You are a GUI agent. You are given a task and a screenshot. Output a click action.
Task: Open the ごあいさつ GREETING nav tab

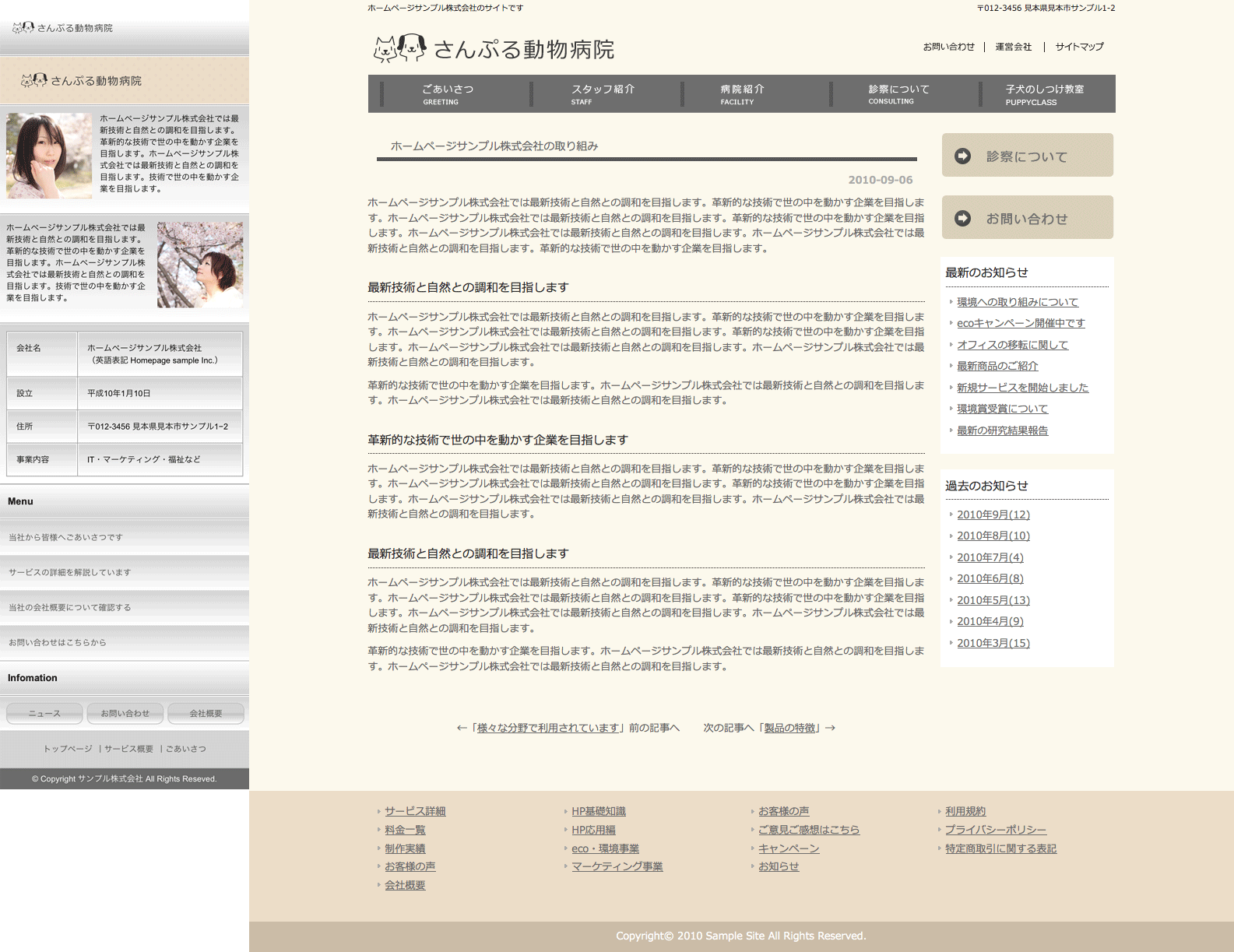click(448, 94)
